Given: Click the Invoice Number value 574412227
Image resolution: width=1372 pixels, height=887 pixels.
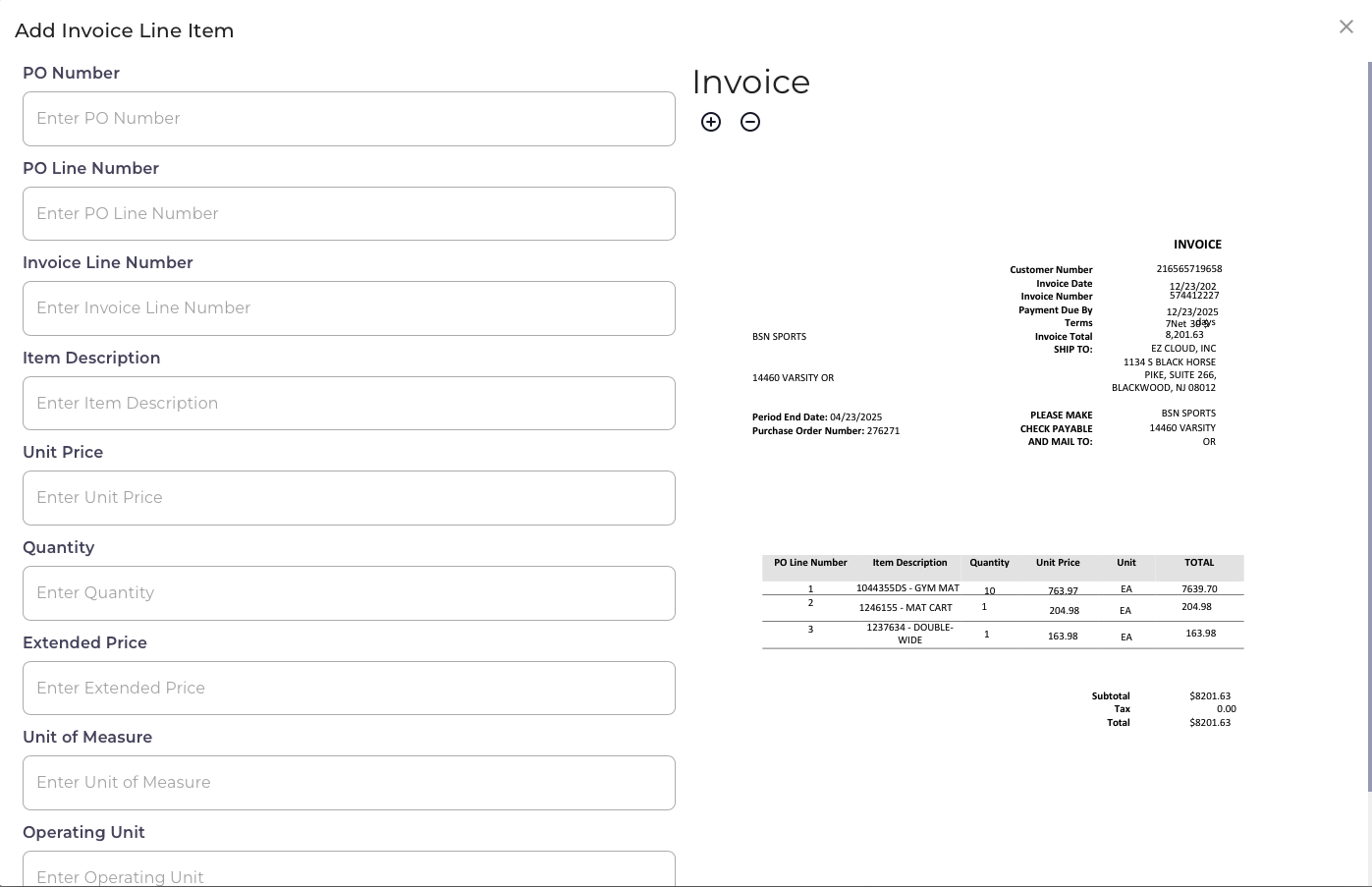Looking at the screenshot, I should click(1193, 296).
